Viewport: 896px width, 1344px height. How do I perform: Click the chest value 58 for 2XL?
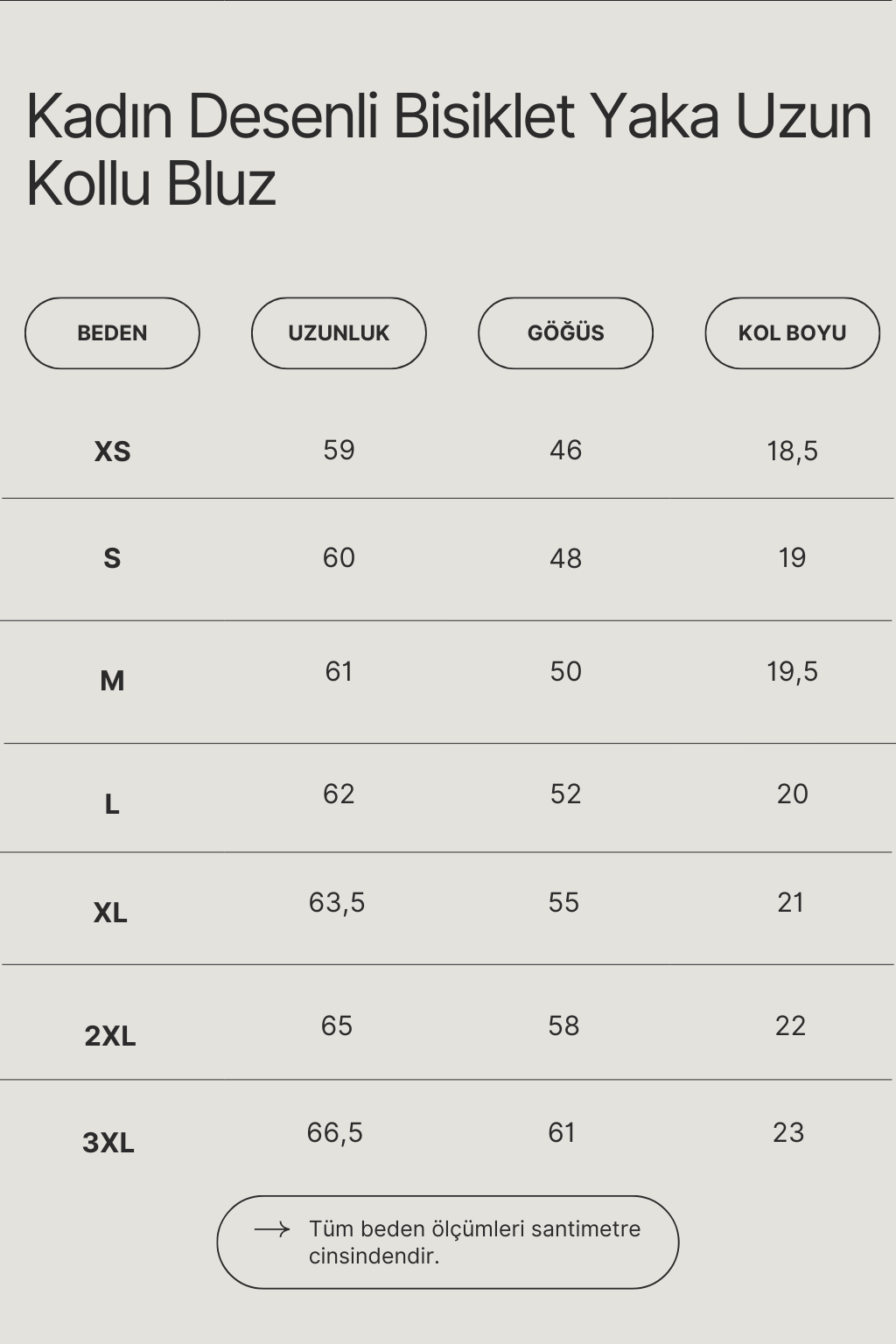click(563, 1025)
